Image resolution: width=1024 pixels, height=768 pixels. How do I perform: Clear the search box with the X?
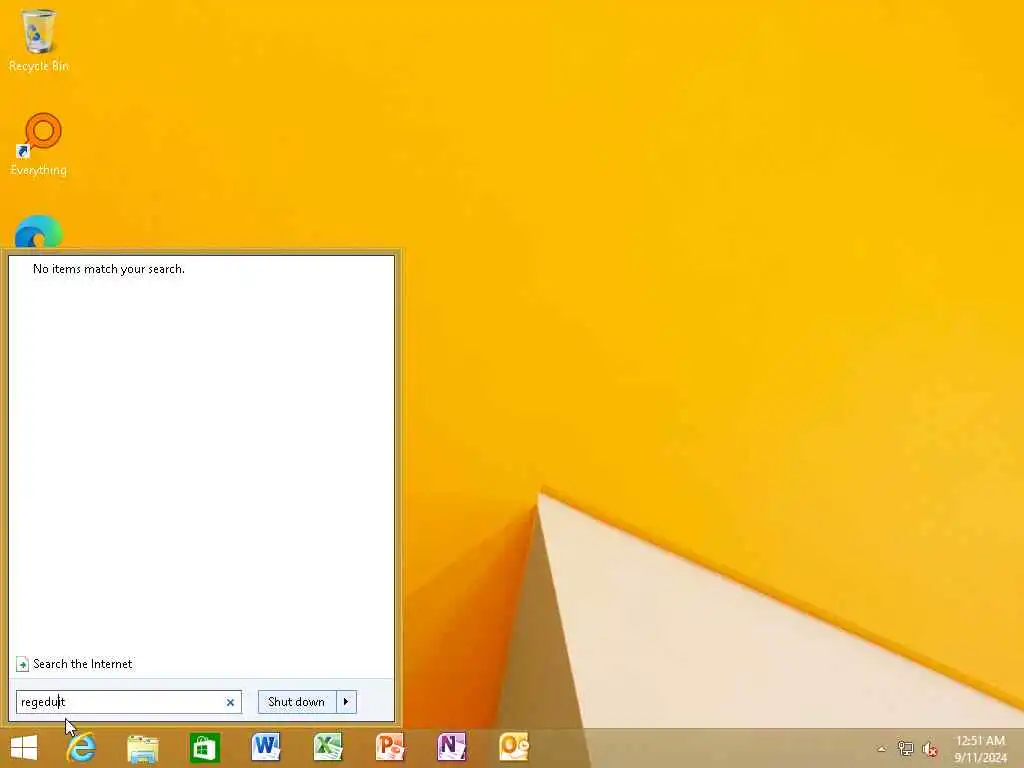(230, 703)
